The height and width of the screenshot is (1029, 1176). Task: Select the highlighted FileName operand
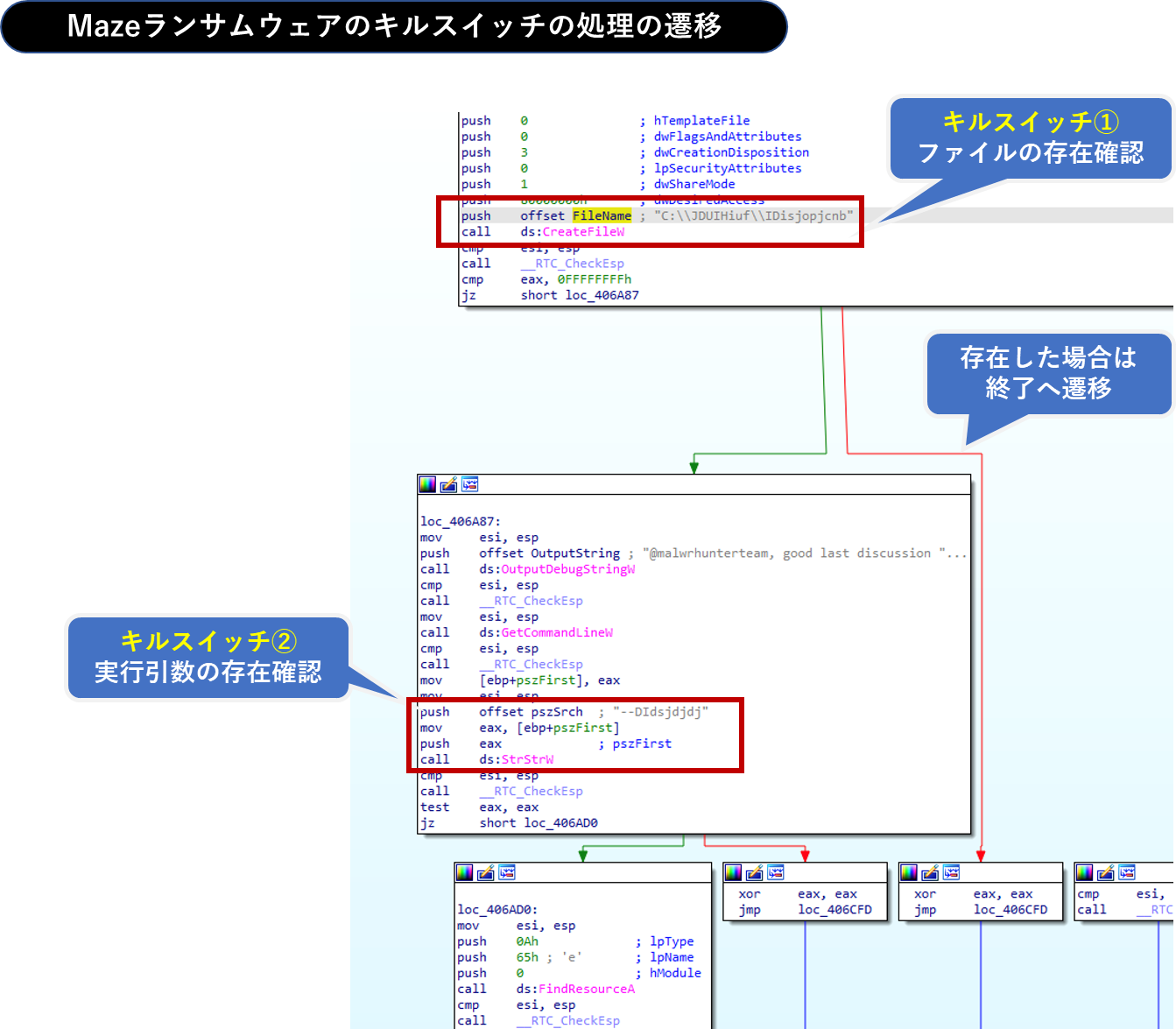(602, 216)
